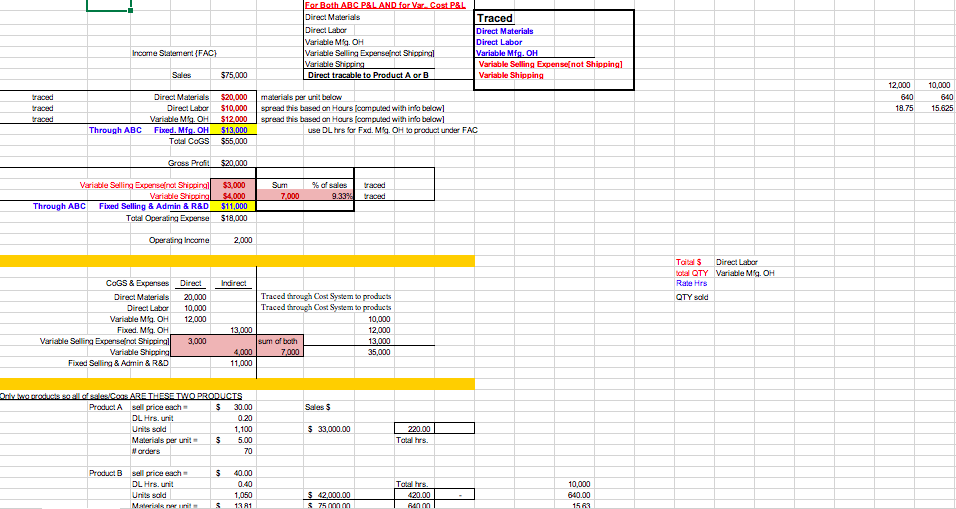Click the Variable Selling Expense $3,000 cell
The image size is (956, 509).
(234, 185)
